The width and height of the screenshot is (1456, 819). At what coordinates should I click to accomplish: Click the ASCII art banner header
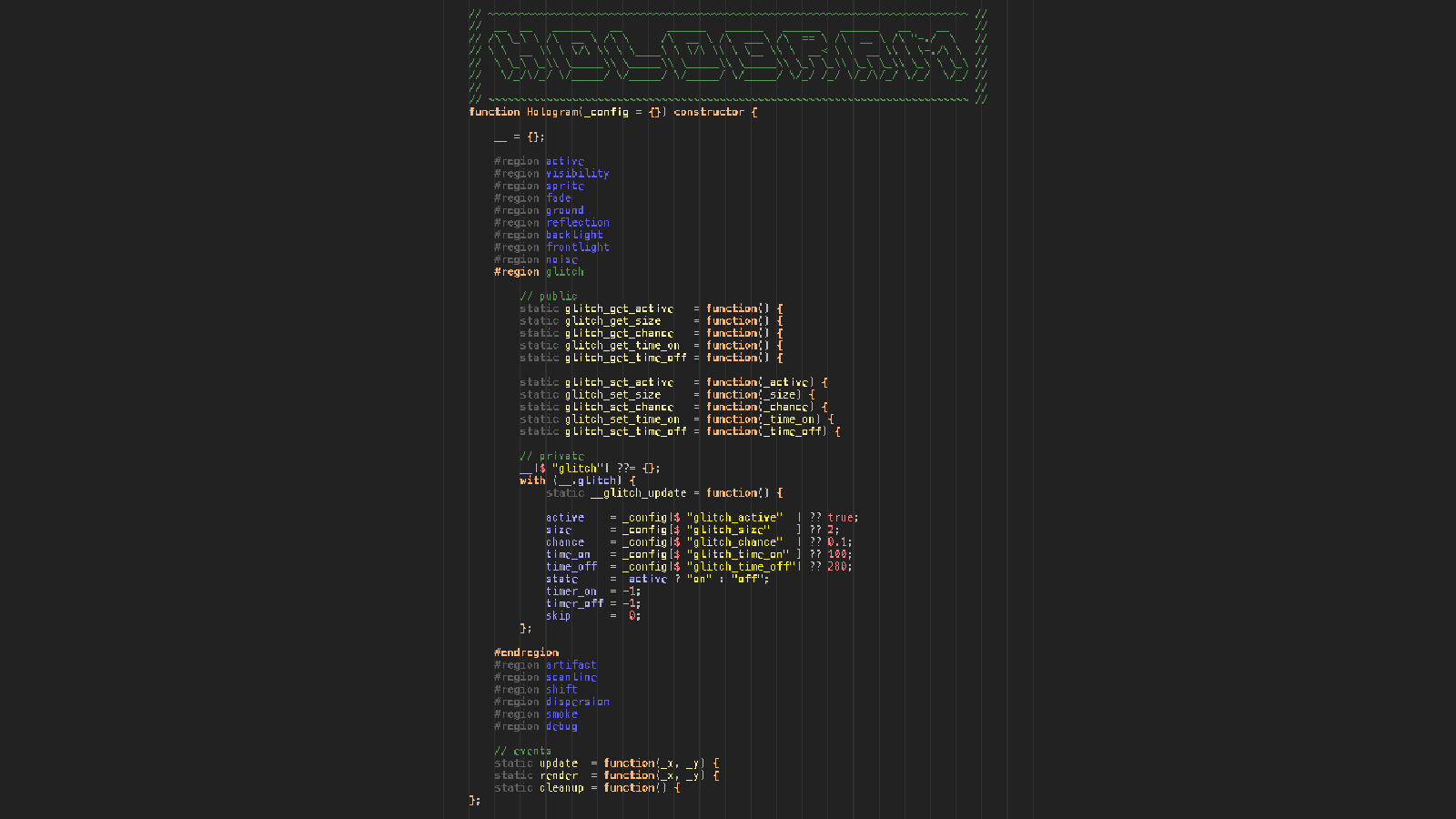(x=727, y=56)
